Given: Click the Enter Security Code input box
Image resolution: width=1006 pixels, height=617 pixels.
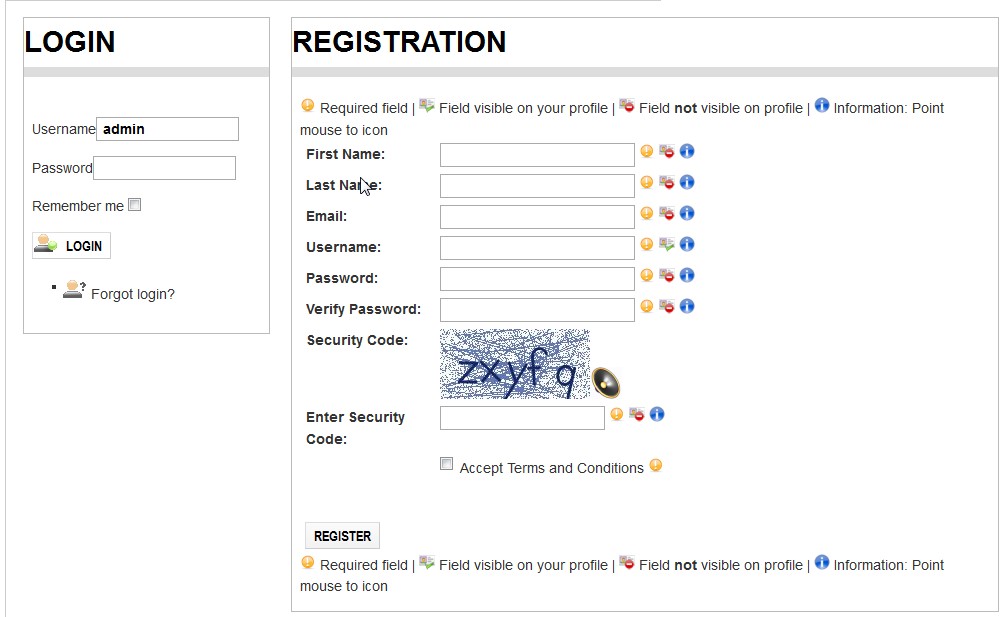Looking at the screenshot, I should pyautogui.click(x=522, y=418).
